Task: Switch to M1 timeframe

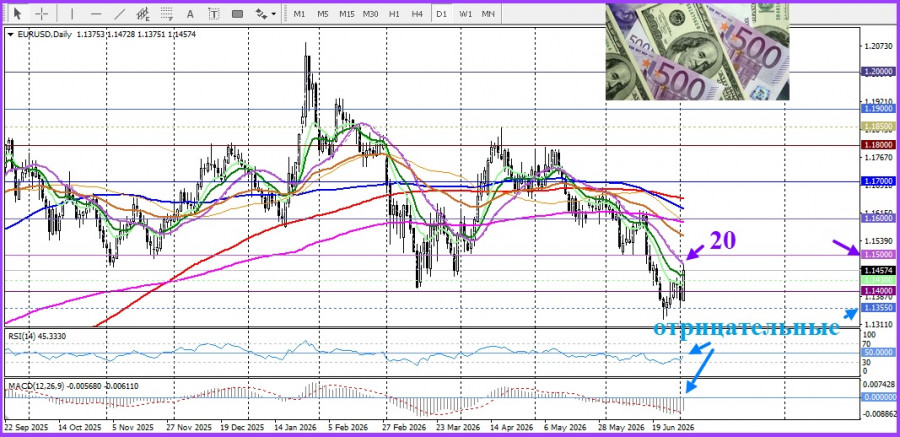Action: point(299,13)
